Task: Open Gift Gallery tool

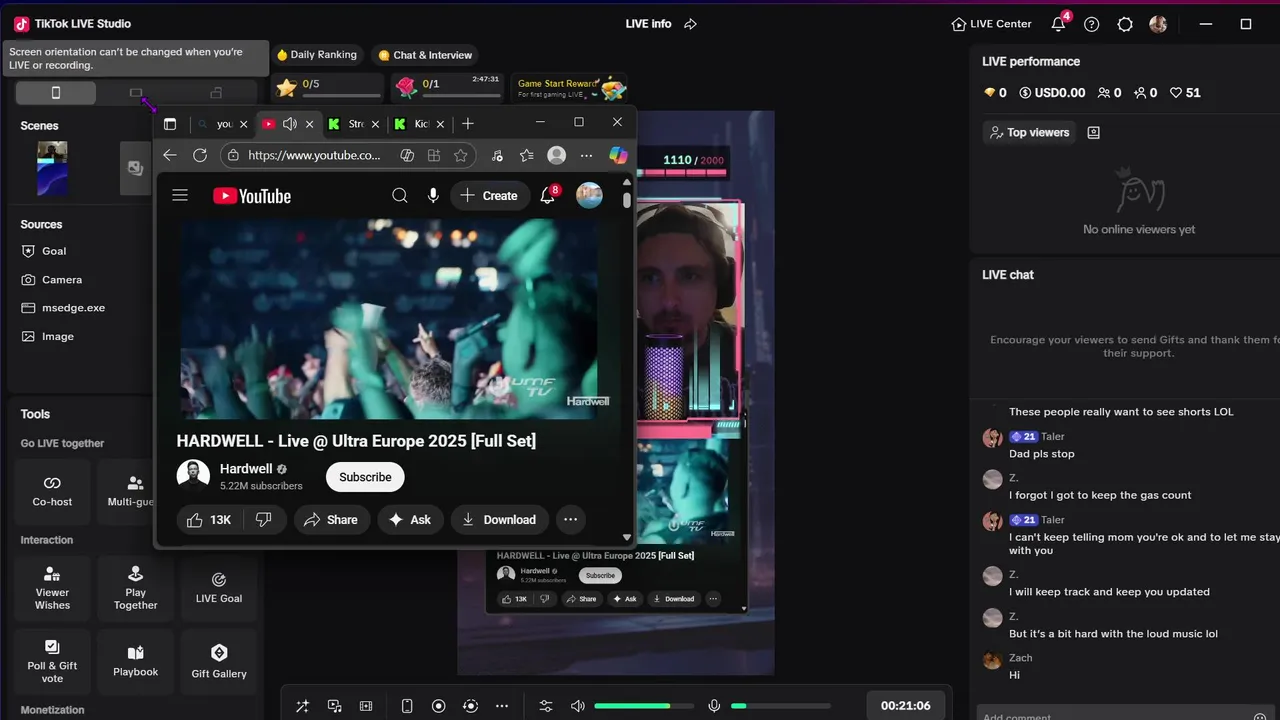Action: (x=219, y=661)
